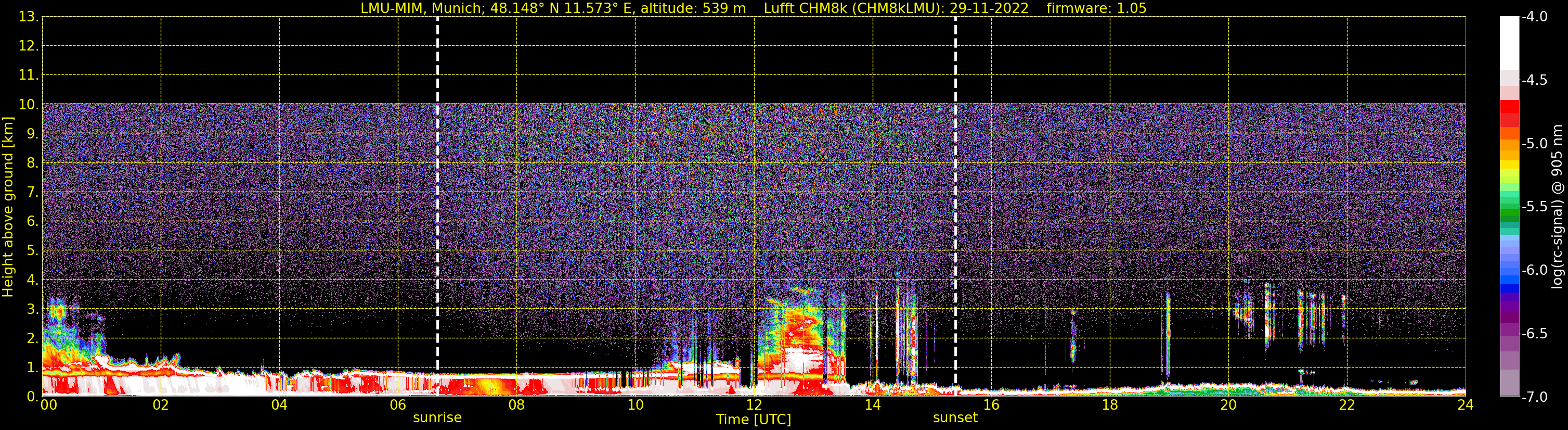This screenshot has width=1568, height=430.
Task: Click the colorbar tick label -6.5
Action: (x=1534, y=334)
